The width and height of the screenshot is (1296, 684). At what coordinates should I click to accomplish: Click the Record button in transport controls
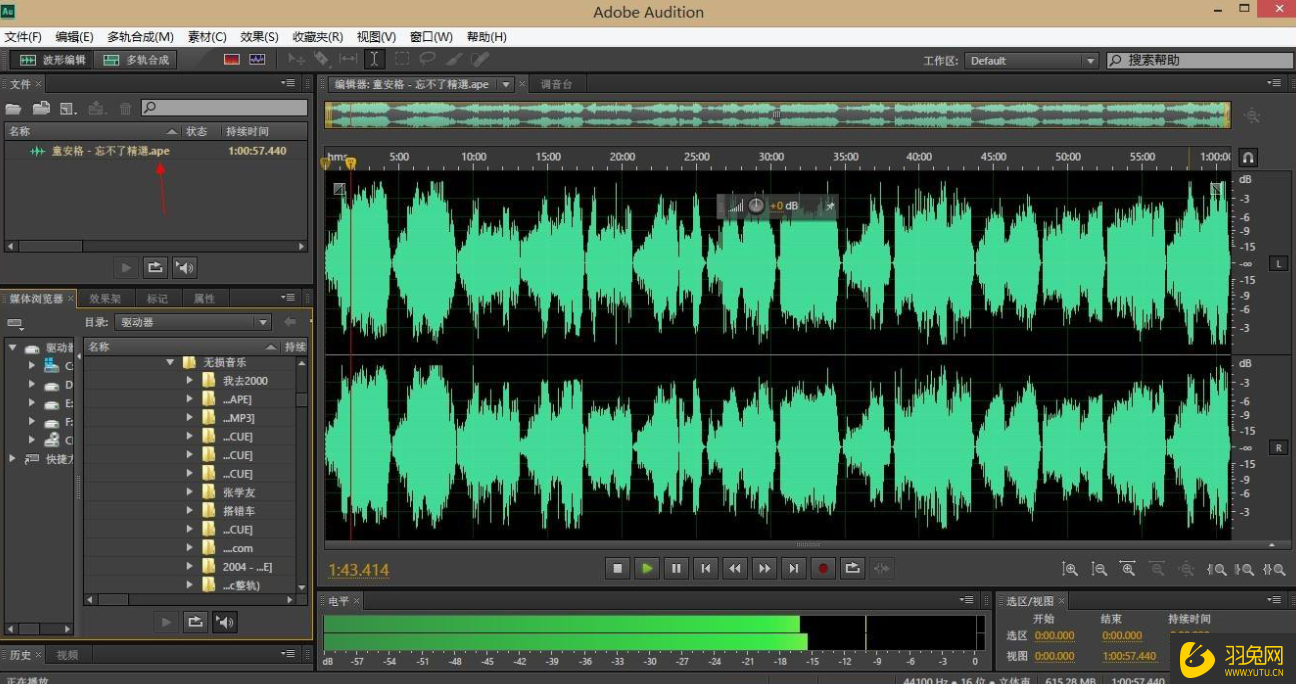pyautogui.click(x=823, y=568)
